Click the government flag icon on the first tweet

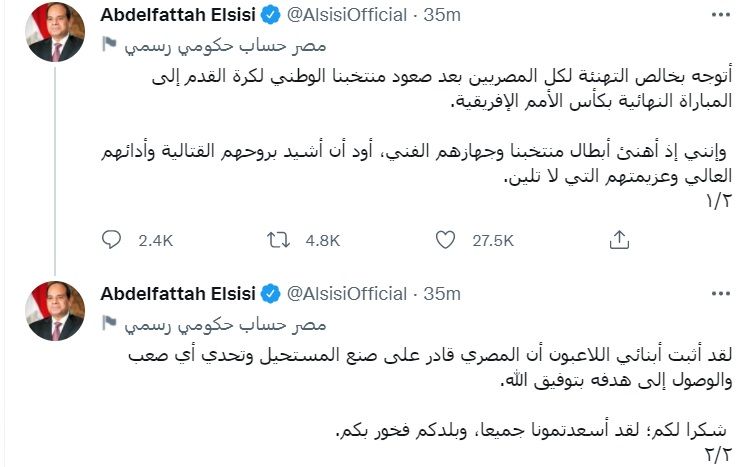(109, 46)
